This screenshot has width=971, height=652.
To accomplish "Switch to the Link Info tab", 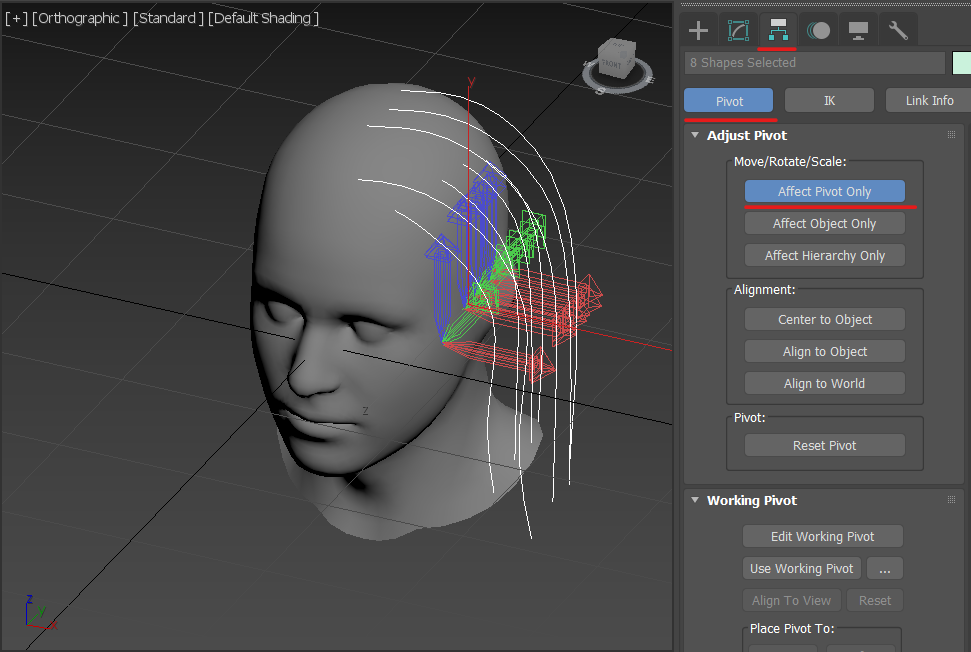I will [929, 100].
